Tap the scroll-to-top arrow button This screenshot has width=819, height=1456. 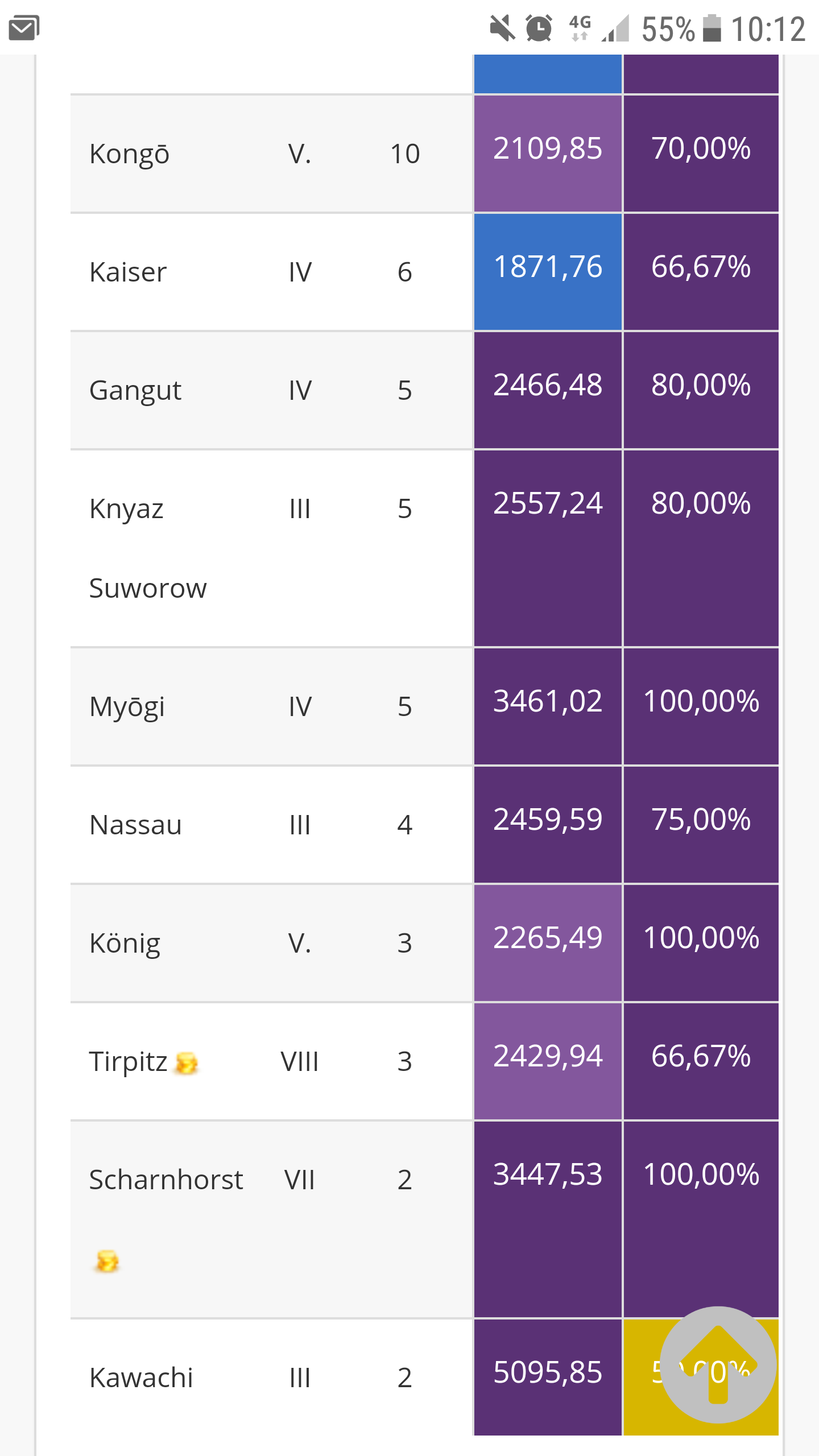click(718, 1365)
